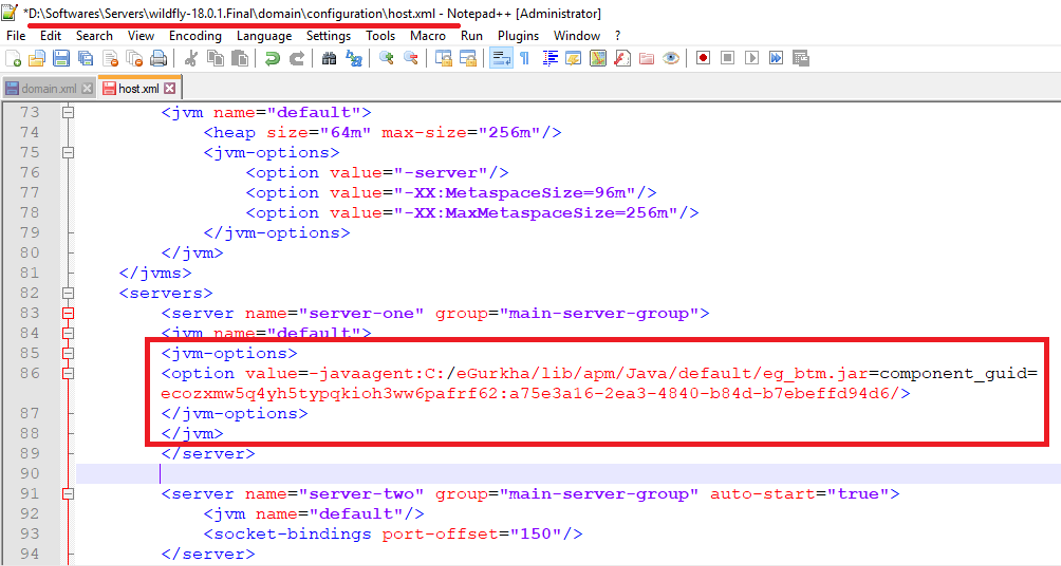Screen dimensions: 1061x566
Task: Toggle the indent guide display
Action: (549, 58)
